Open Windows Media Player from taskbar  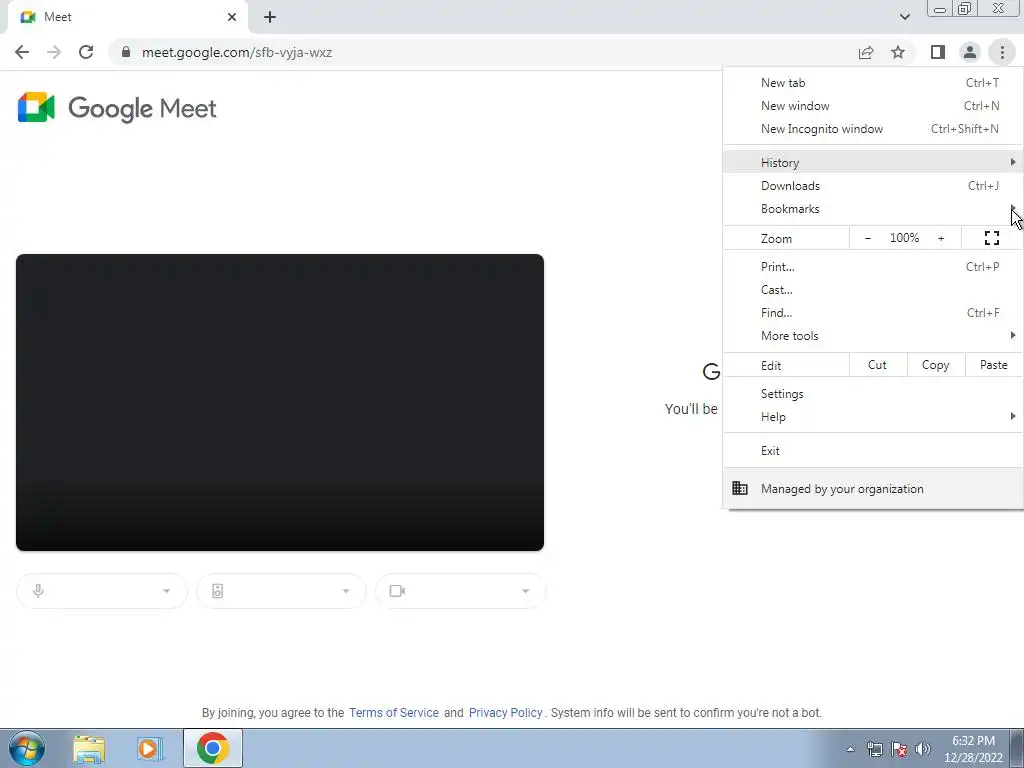pos(150,748)
